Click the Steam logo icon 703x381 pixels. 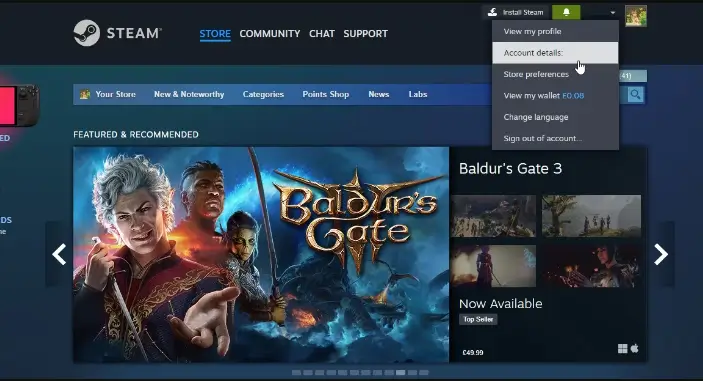87,33
